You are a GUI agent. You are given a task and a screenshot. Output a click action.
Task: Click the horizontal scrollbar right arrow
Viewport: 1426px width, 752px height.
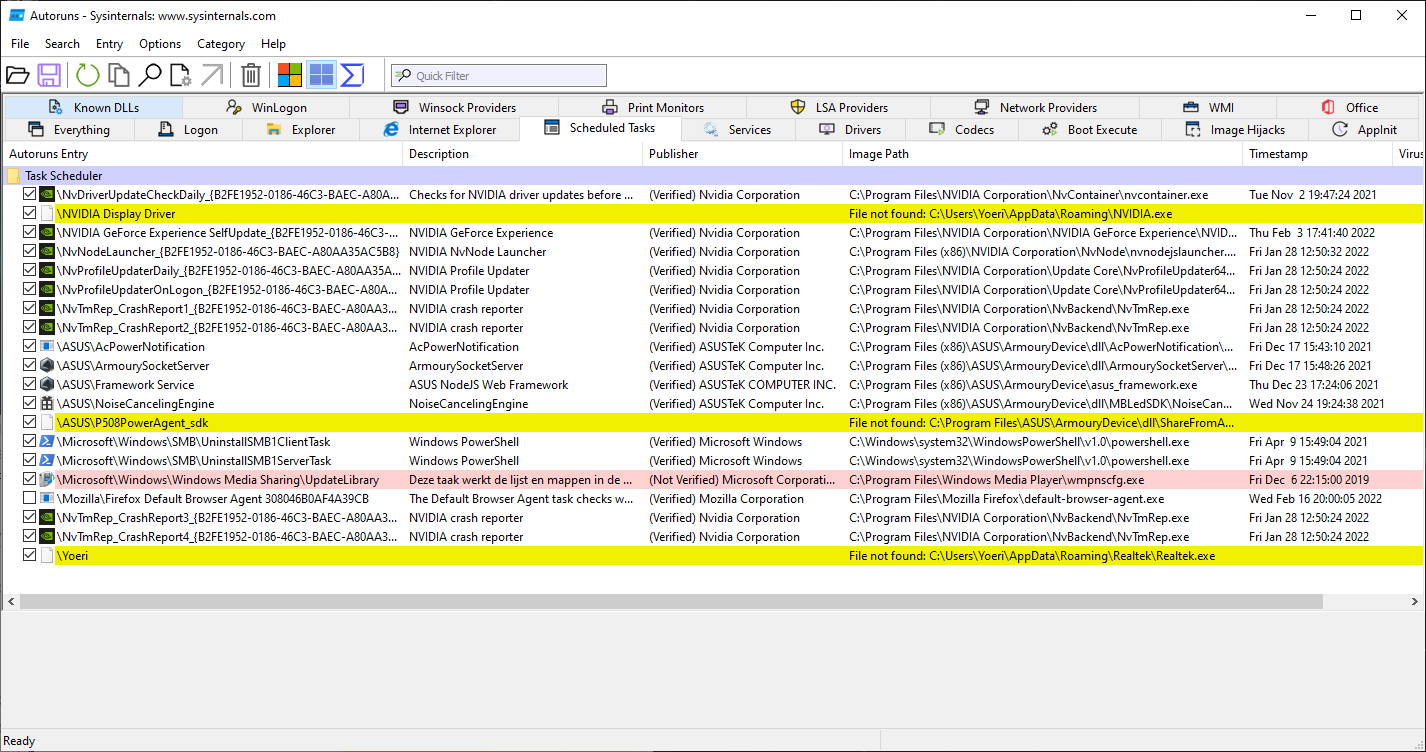[1414, 601]
